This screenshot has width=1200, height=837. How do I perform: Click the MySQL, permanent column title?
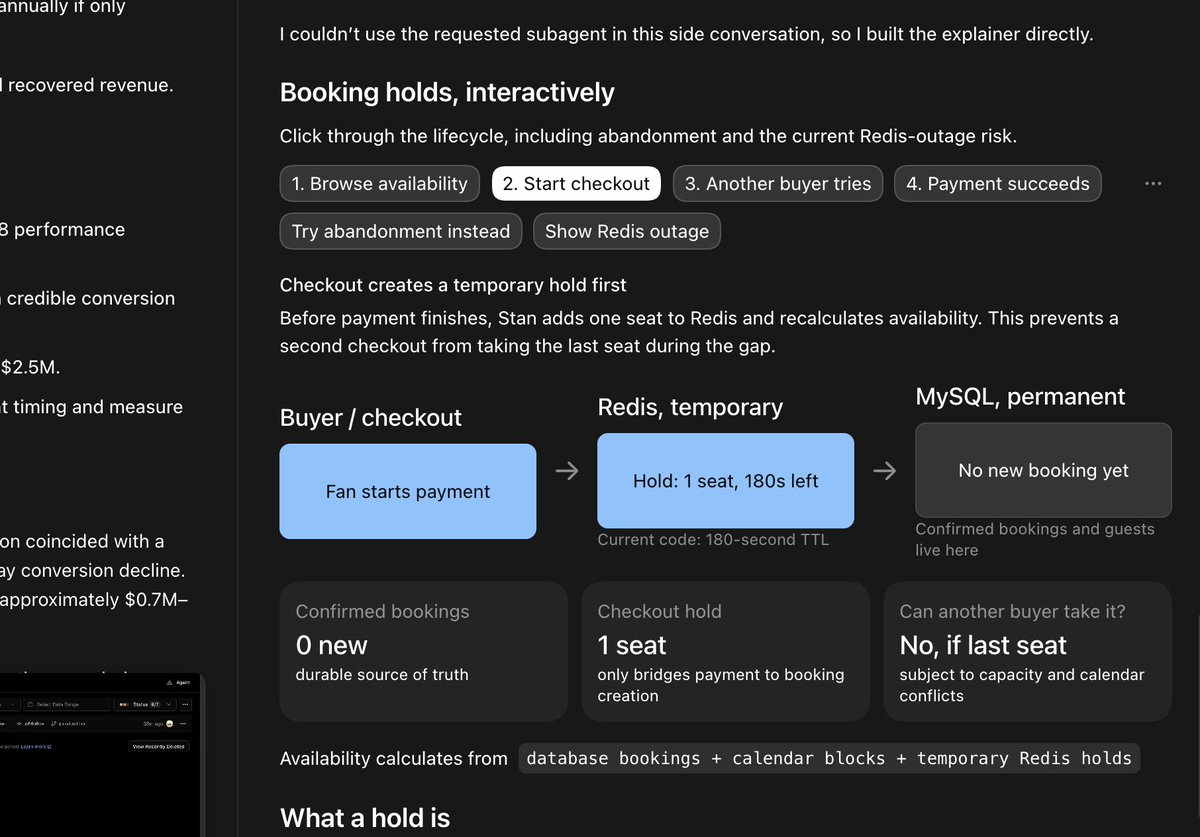[1021, 396]
